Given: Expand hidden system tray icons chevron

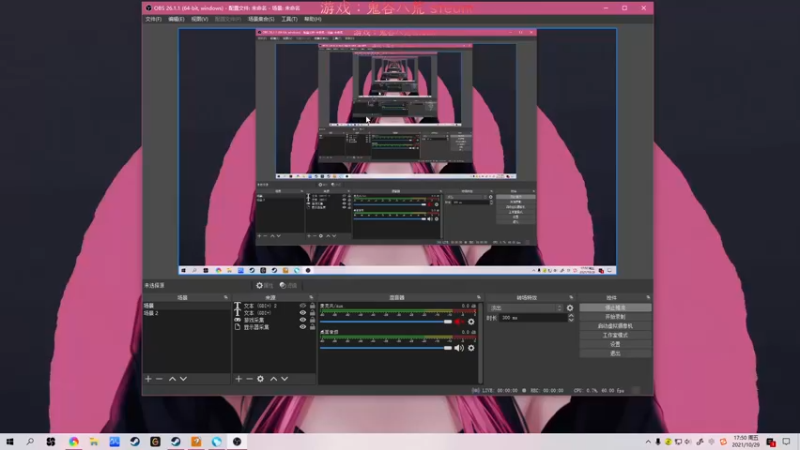Looking at the screenshot, I should tap(648, 442).
